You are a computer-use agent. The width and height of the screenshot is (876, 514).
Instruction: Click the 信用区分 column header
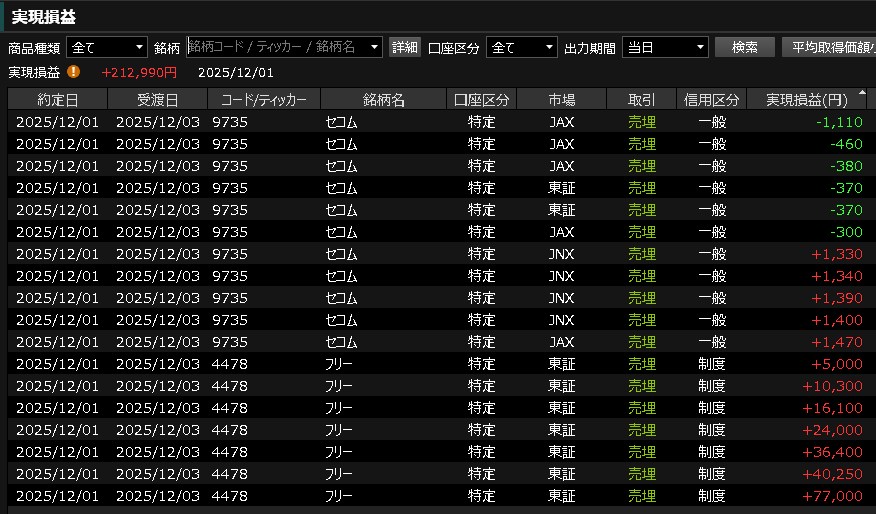click(x=711, y=99)
